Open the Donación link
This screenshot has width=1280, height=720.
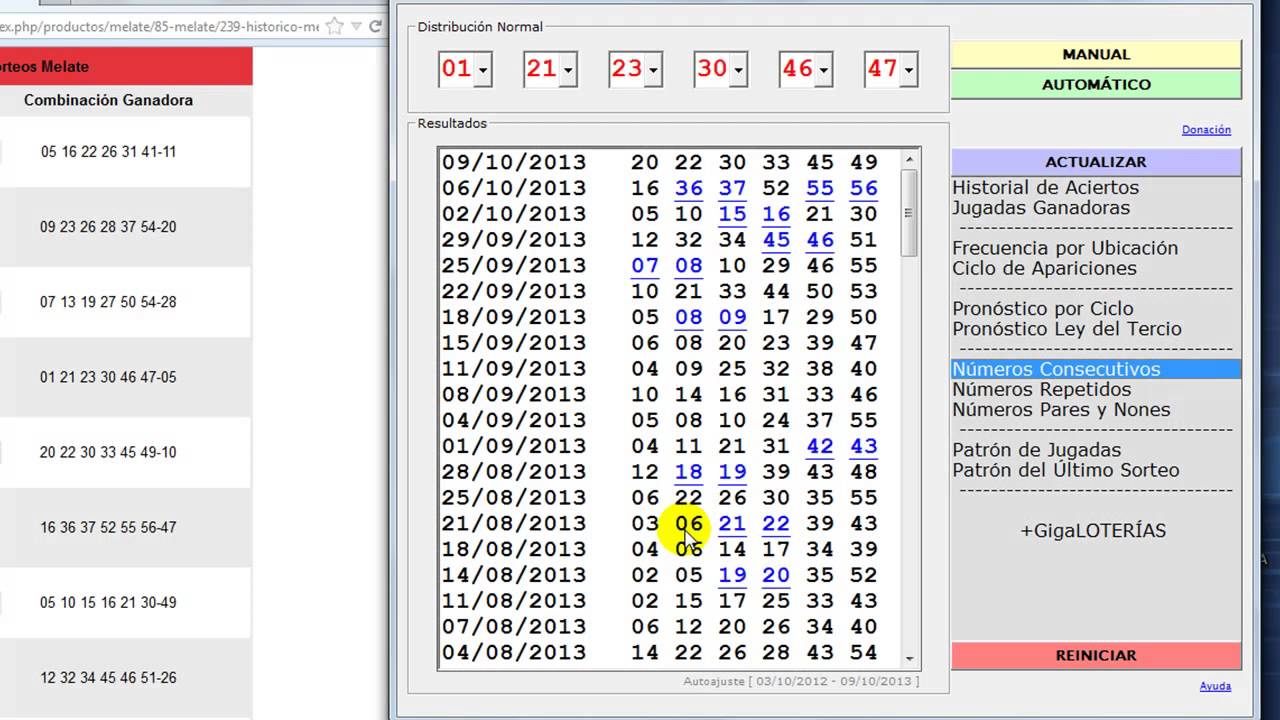(x=1206, y=130)
